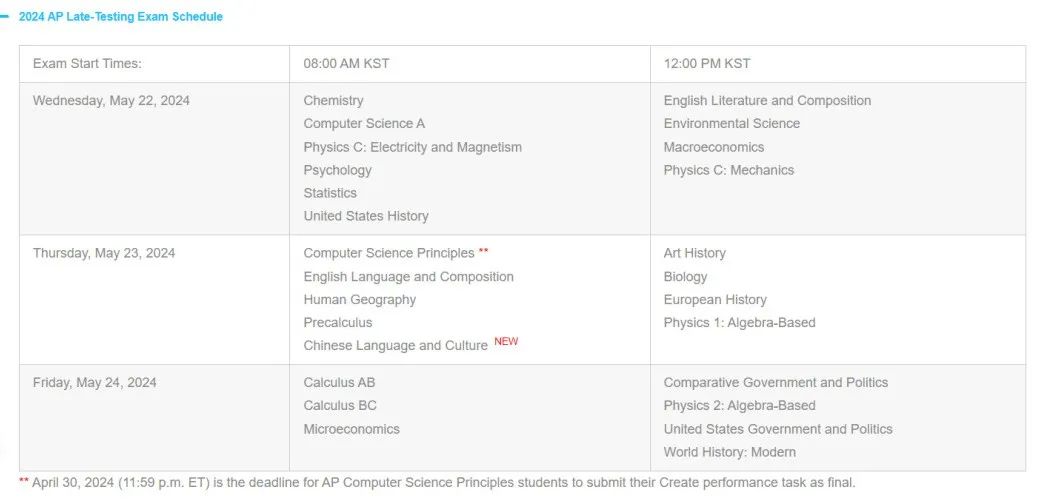The width and height of the screenshot is (1050, 504).
Task: Click the red asterisks next to Computer Science Principles
Action: point(483,252)
